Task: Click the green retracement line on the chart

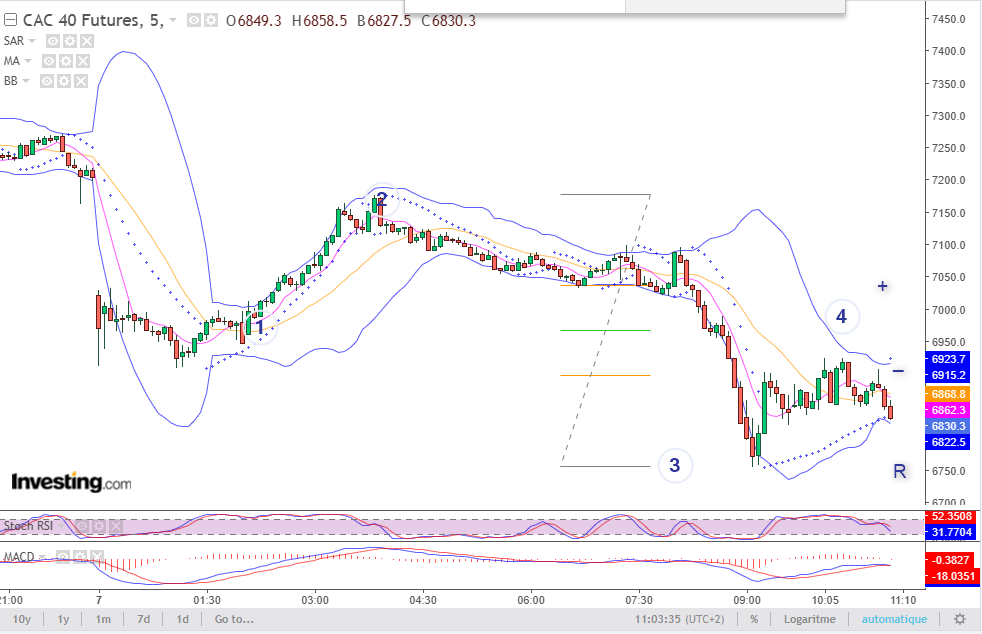Action: pyautogui.click(x=606, y=330)
